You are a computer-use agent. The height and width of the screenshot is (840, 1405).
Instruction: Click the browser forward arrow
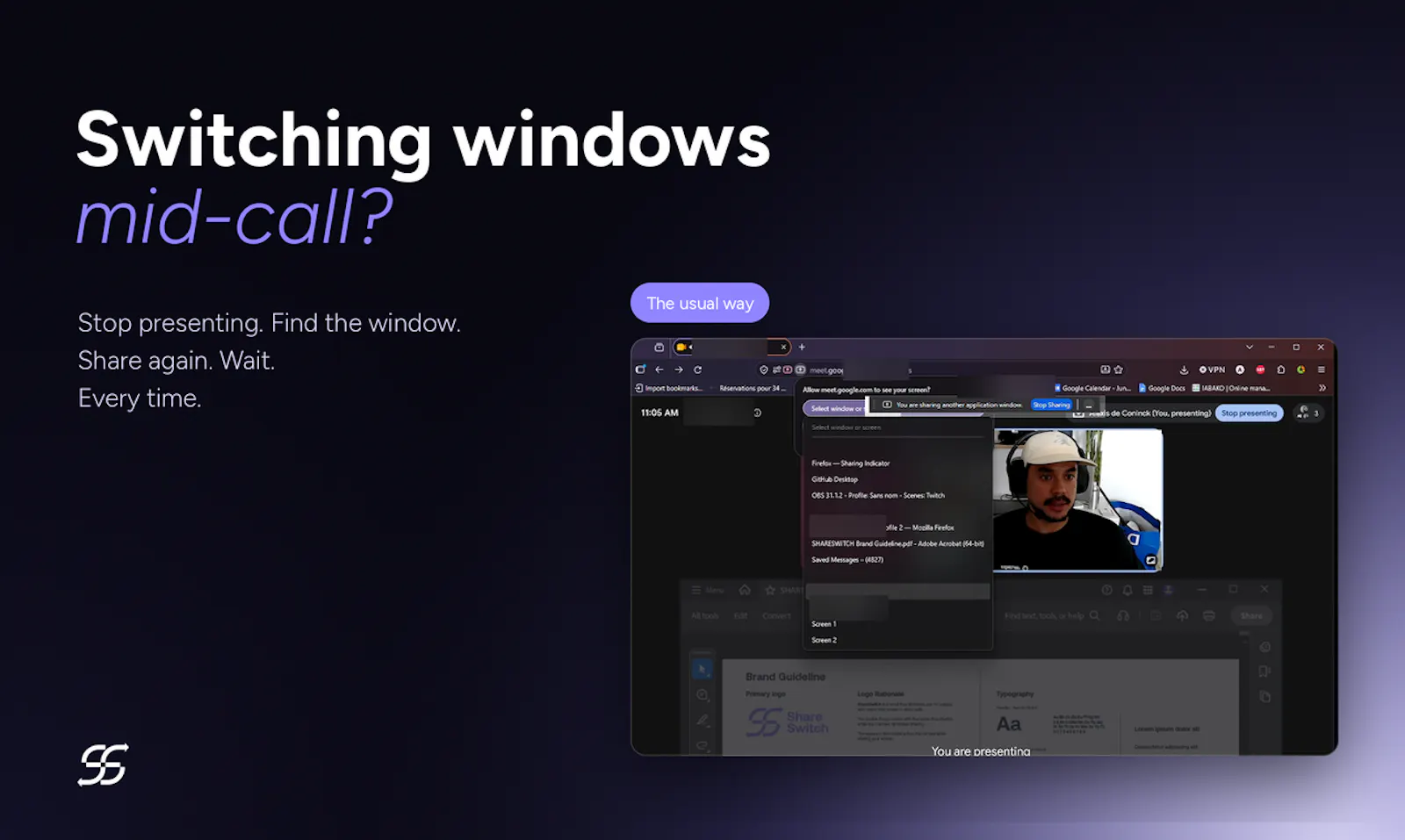tap(678, 370)
